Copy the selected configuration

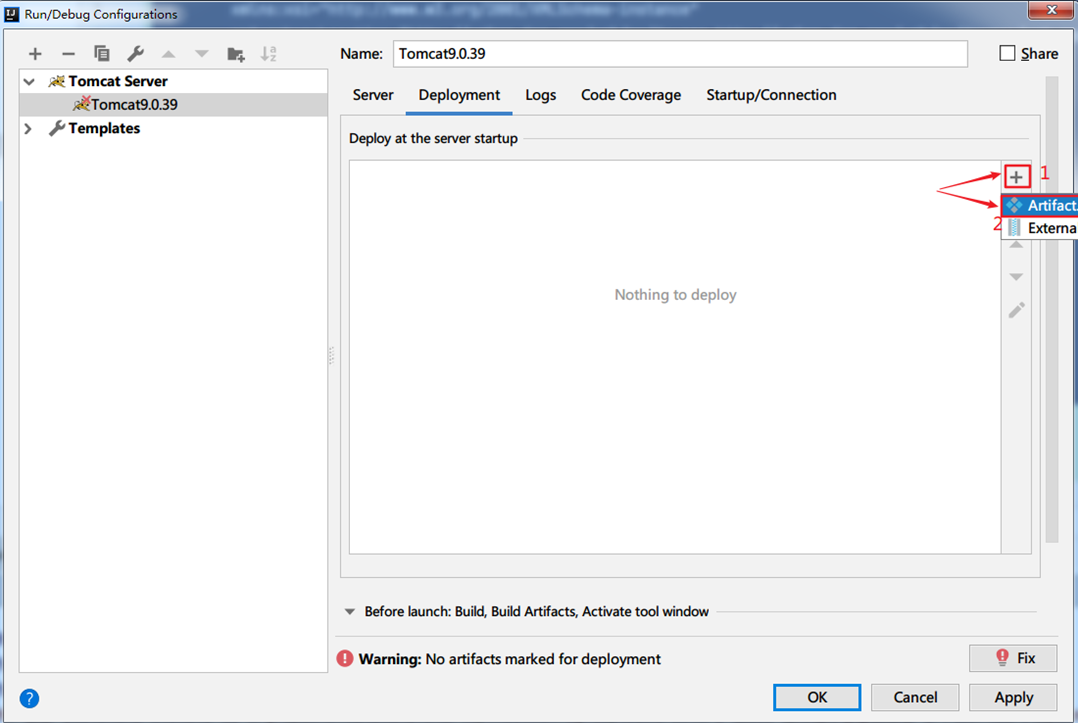101,54
